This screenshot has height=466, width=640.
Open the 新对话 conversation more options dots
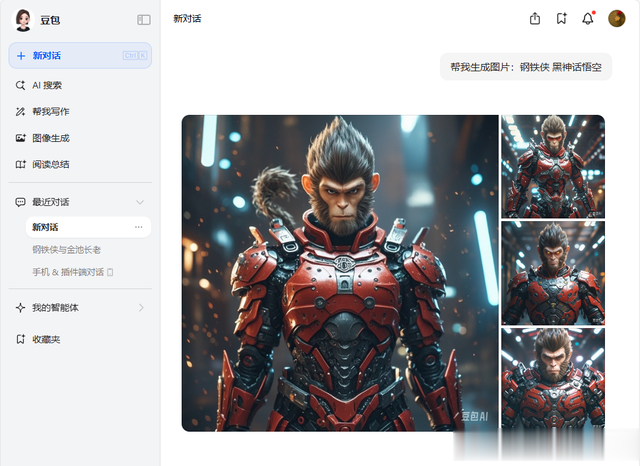point(139,227)
